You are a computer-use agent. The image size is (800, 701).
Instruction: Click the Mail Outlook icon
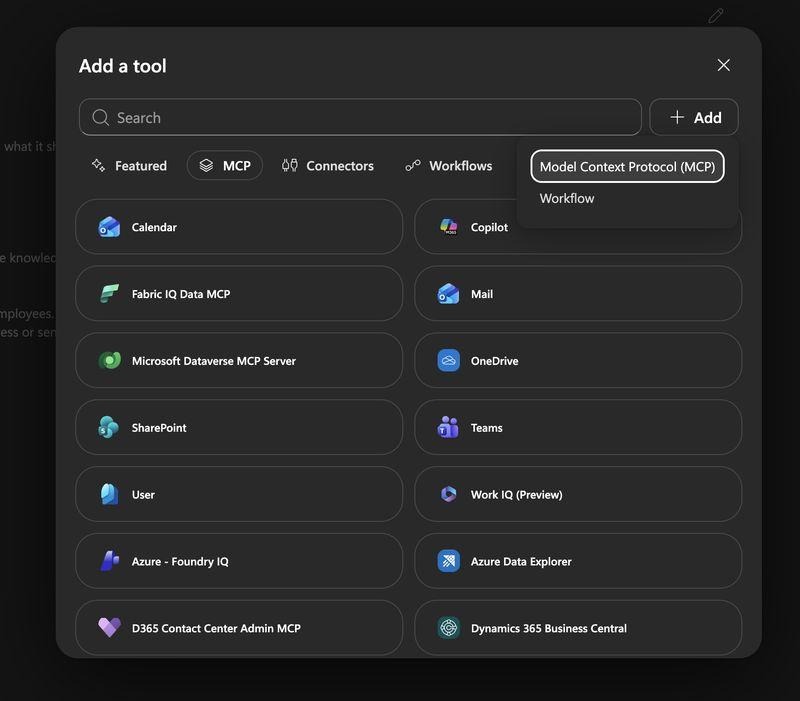(448, 294)
